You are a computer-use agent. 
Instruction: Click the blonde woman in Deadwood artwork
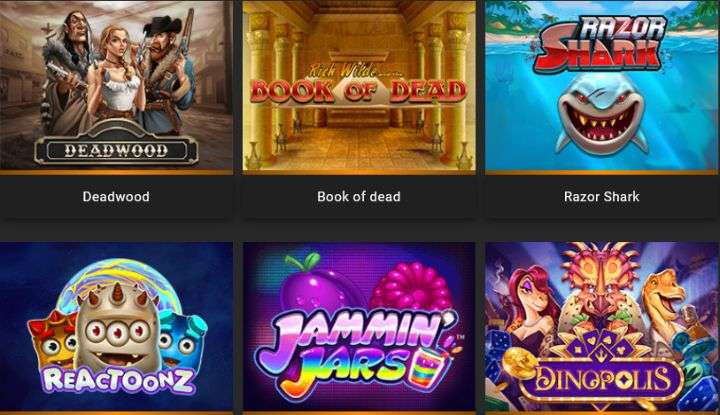click(x=115, y=78)
